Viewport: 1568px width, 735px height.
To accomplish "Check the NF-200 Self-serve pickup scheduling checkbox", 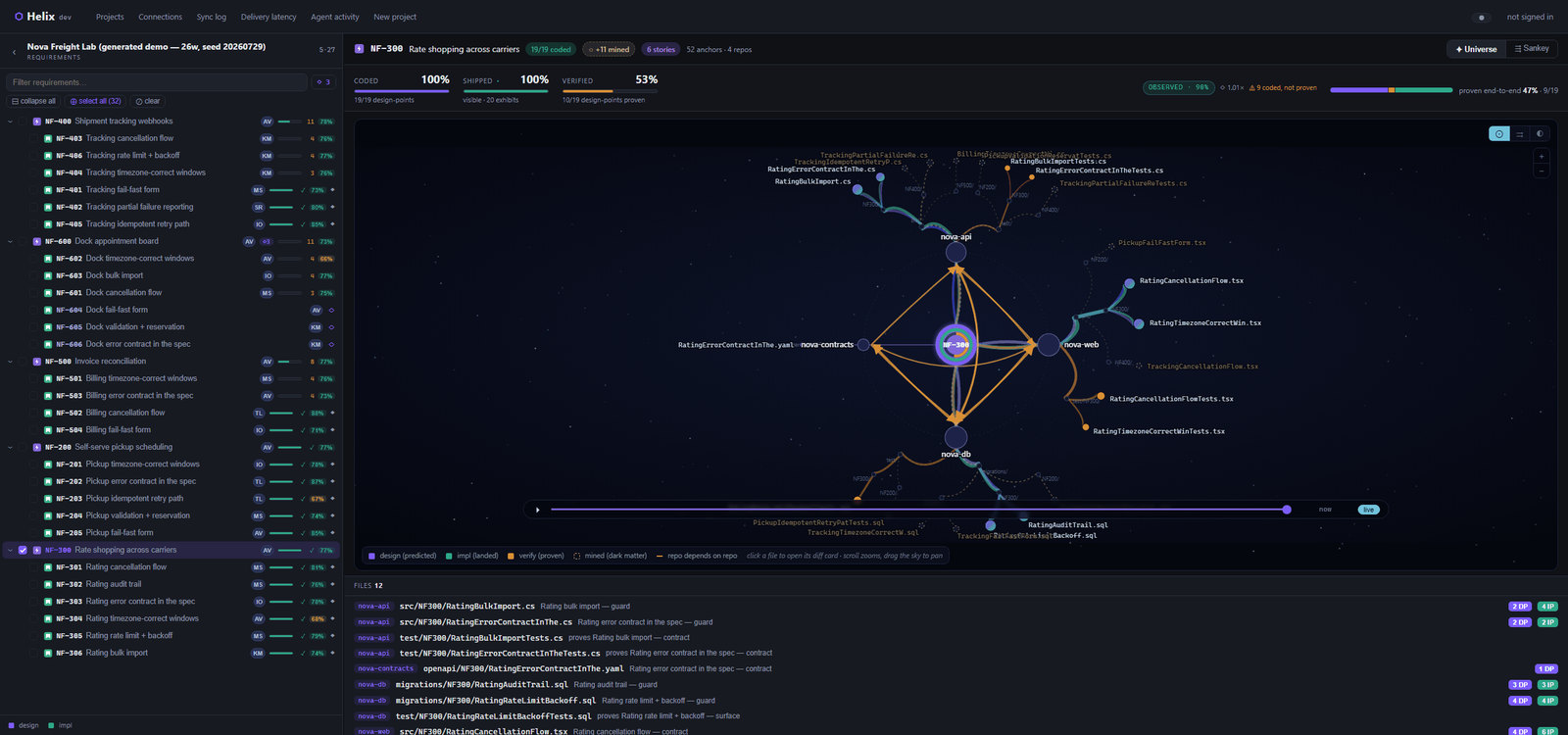I will (x=23, y=447).
